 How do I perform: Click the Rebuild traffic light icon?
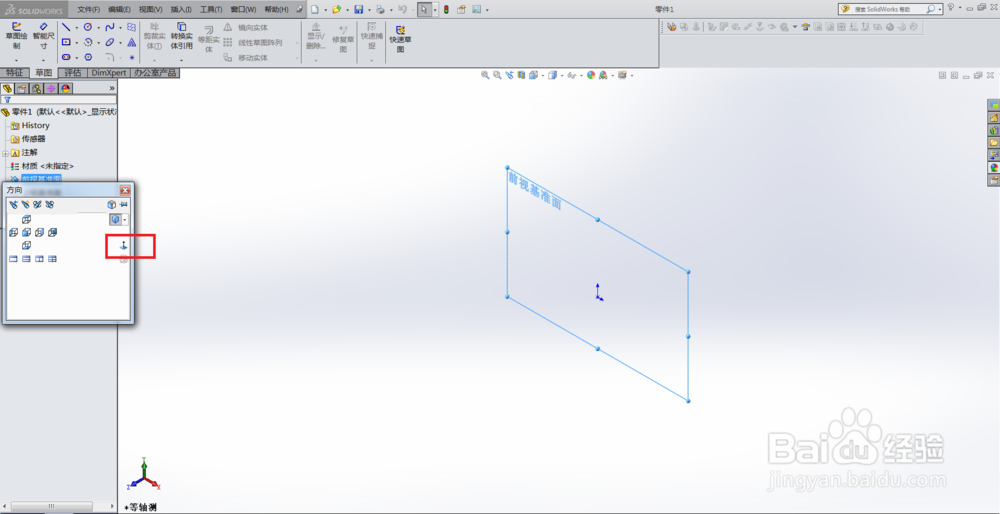(446, 10)
